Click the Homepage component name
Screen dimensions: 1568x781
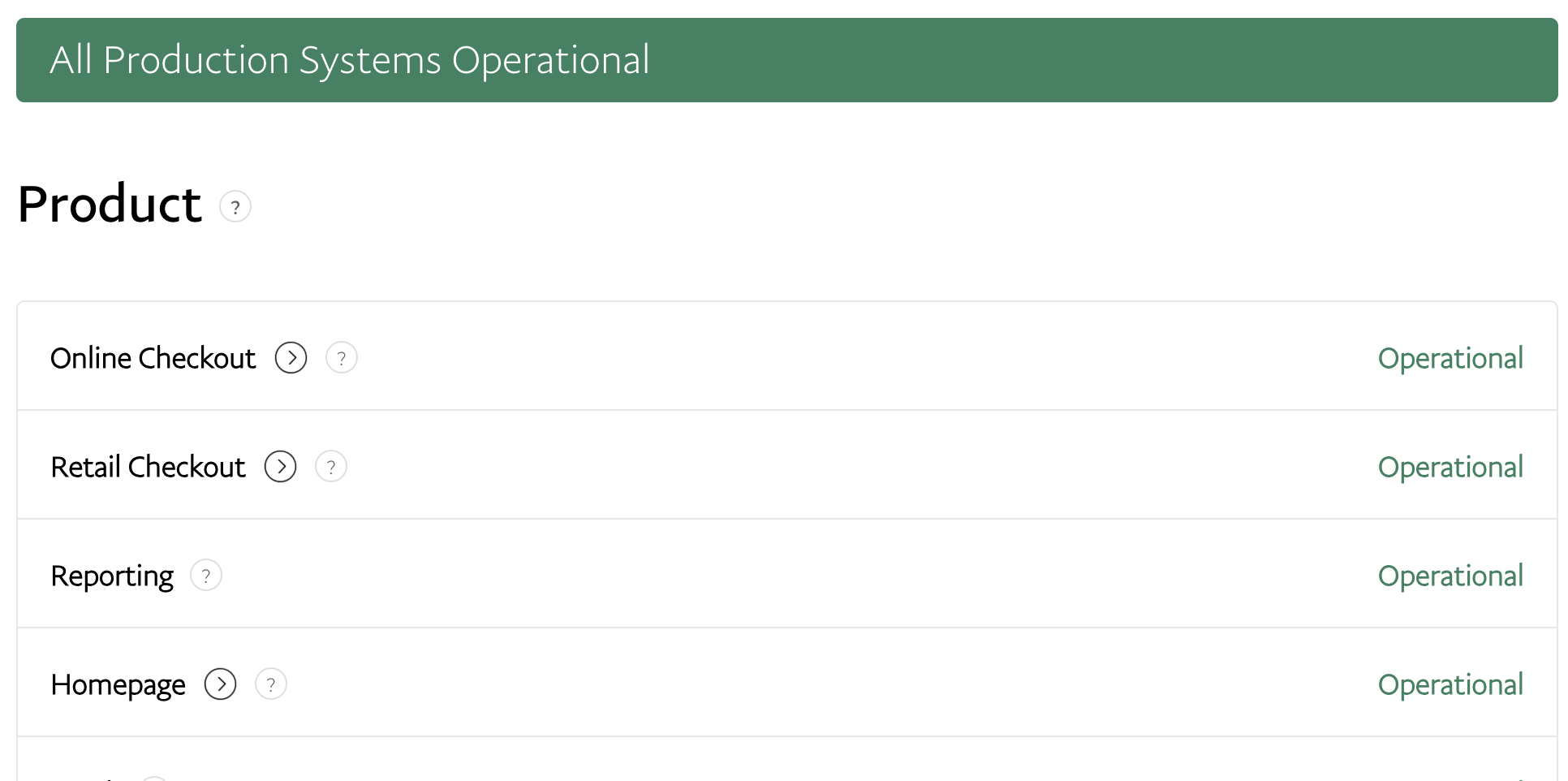[x=118, y=684]
